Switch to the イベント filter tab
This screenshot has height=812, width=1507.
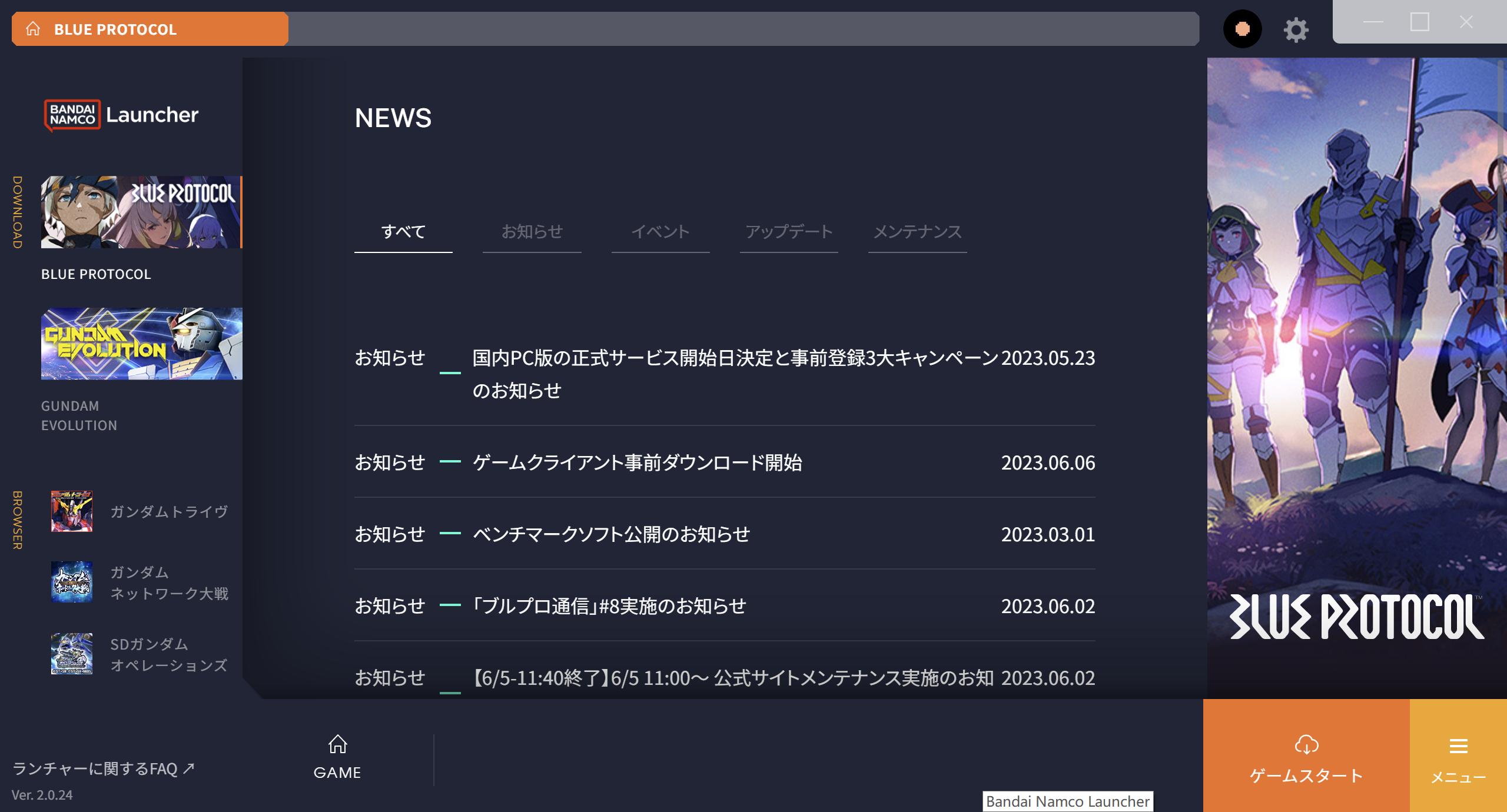coord(660,232)
